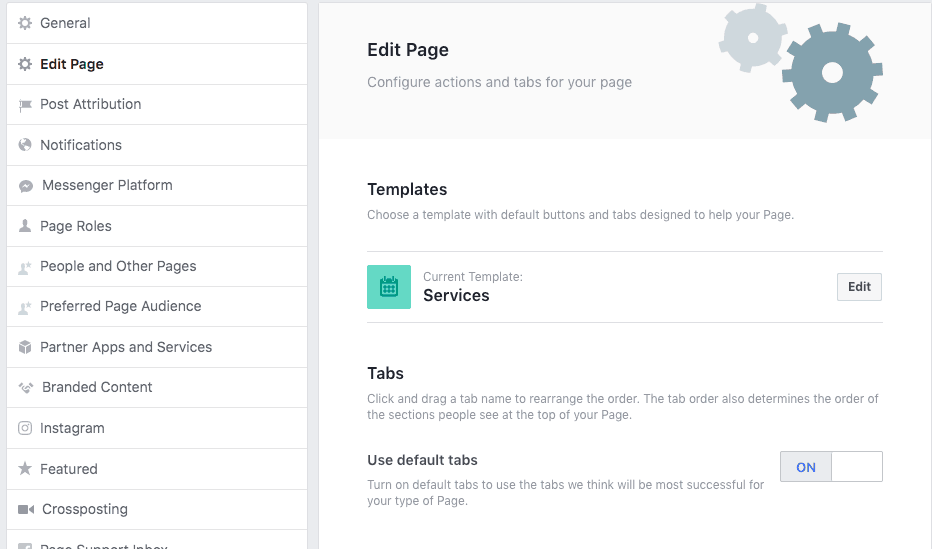Click the Partner Apps box icon
The height and width of the screenshot is (549, 932).
click(24, 347)
